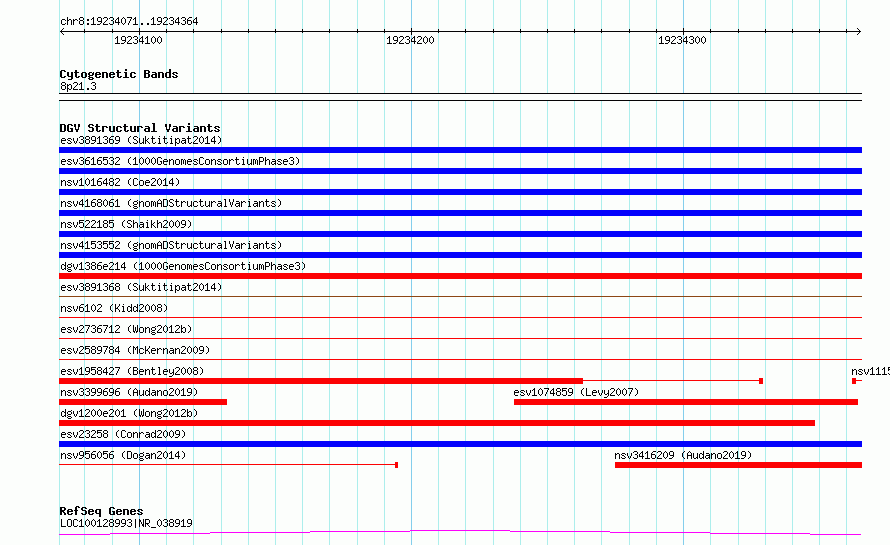890x545 pixels.
Task: Open variant nsv6102 (Kidd2008)
Action: click(x=114, y=308)
